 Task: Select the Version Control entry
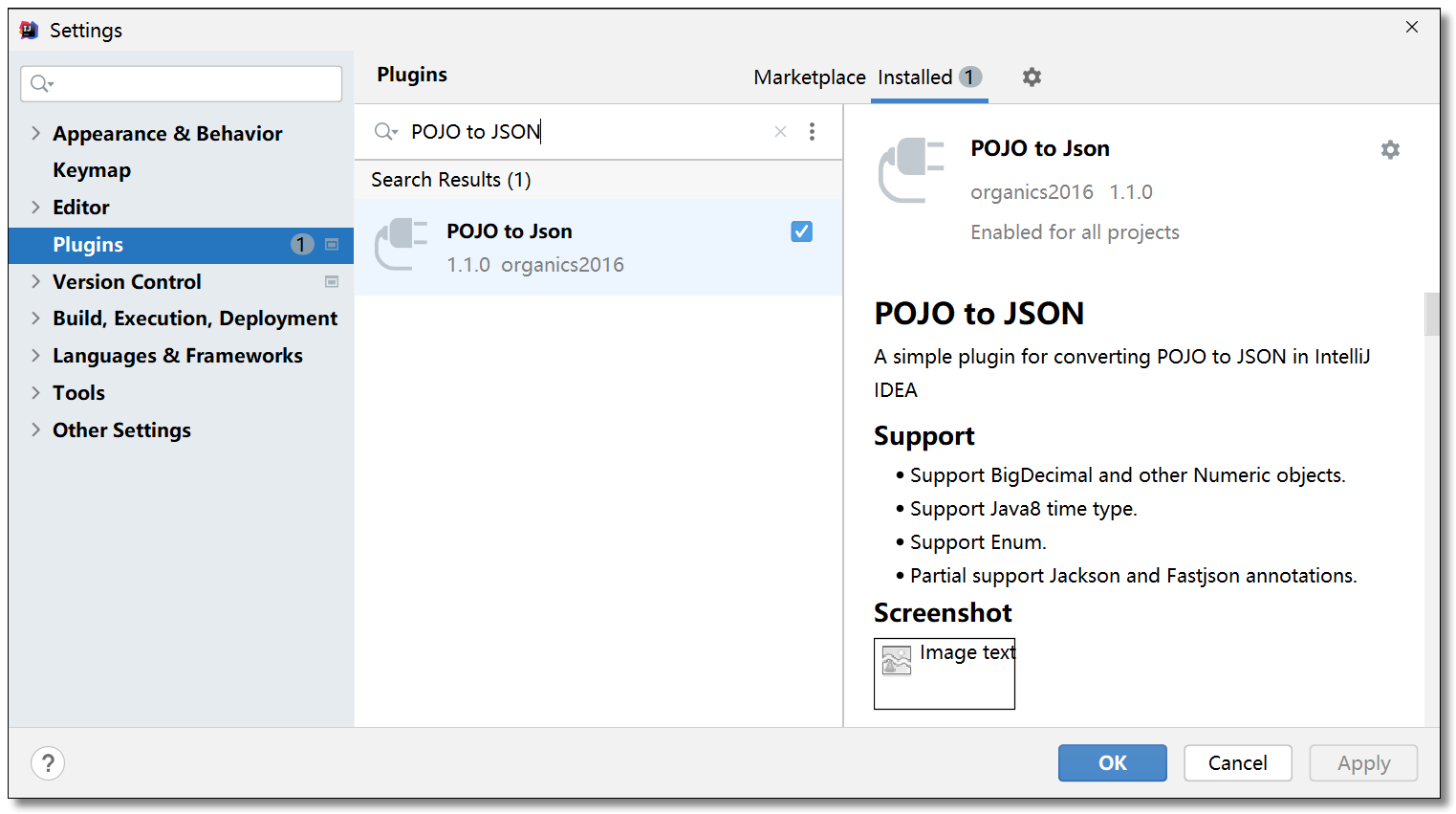127,282
